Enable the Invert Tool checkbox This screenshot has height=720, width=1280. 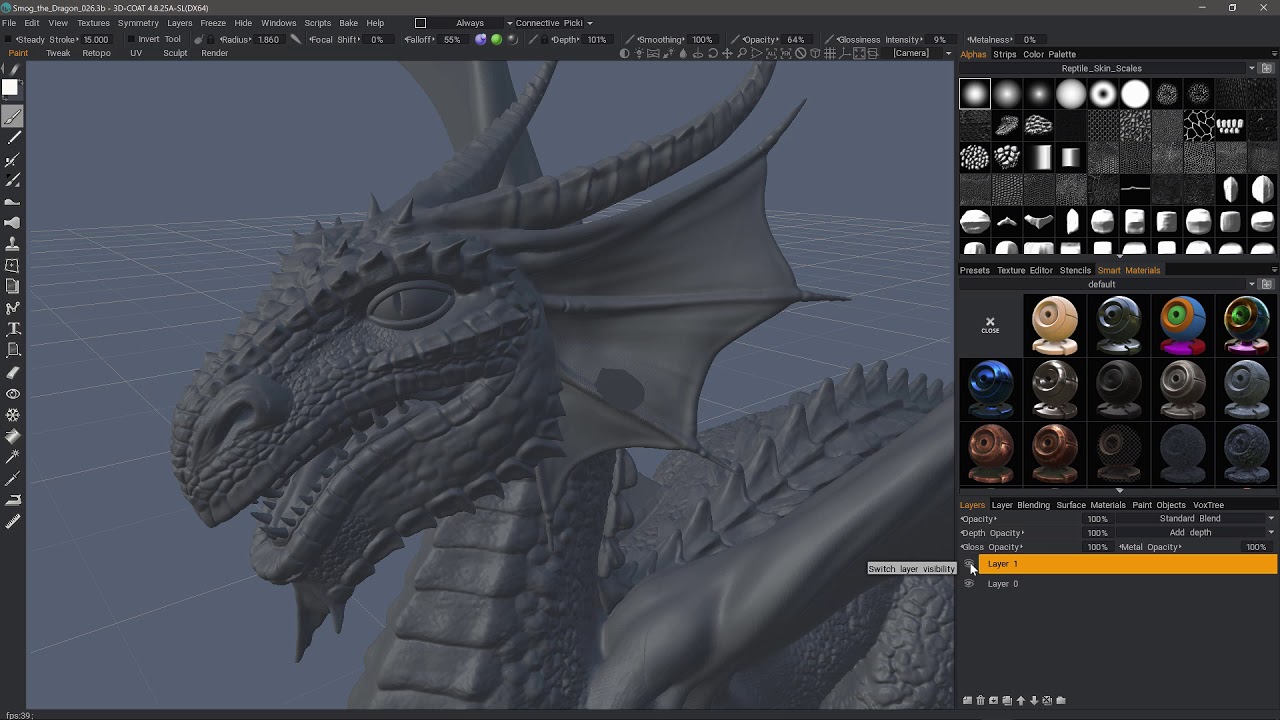coord(131,40)
